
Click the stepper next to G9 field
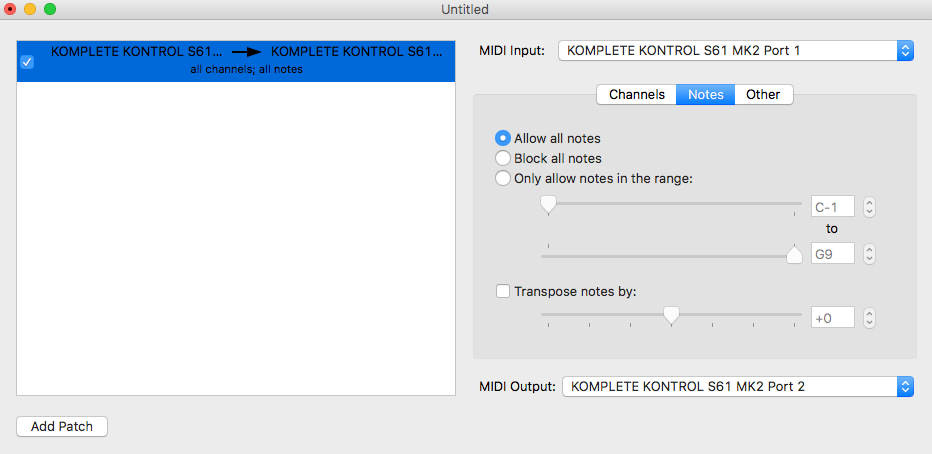coord(870,254)
